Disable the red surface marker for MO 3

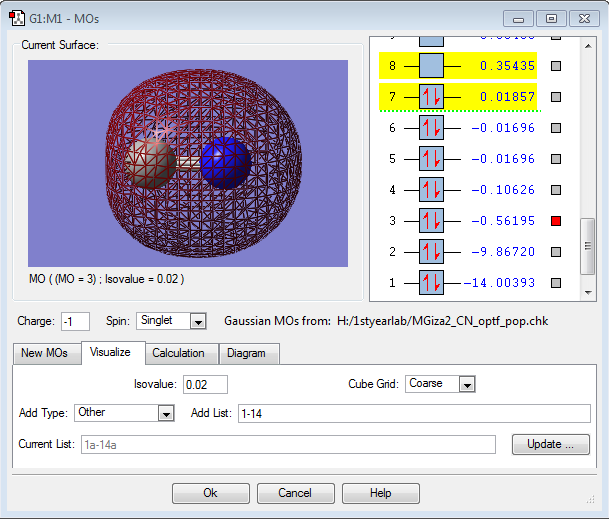[x=556, y=221]
